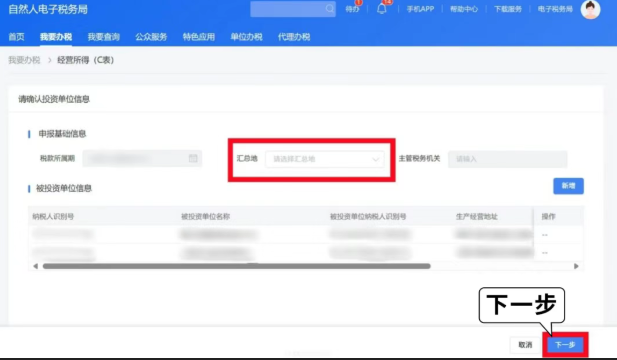Click the blue 下一步 next button

click(565, 345)
